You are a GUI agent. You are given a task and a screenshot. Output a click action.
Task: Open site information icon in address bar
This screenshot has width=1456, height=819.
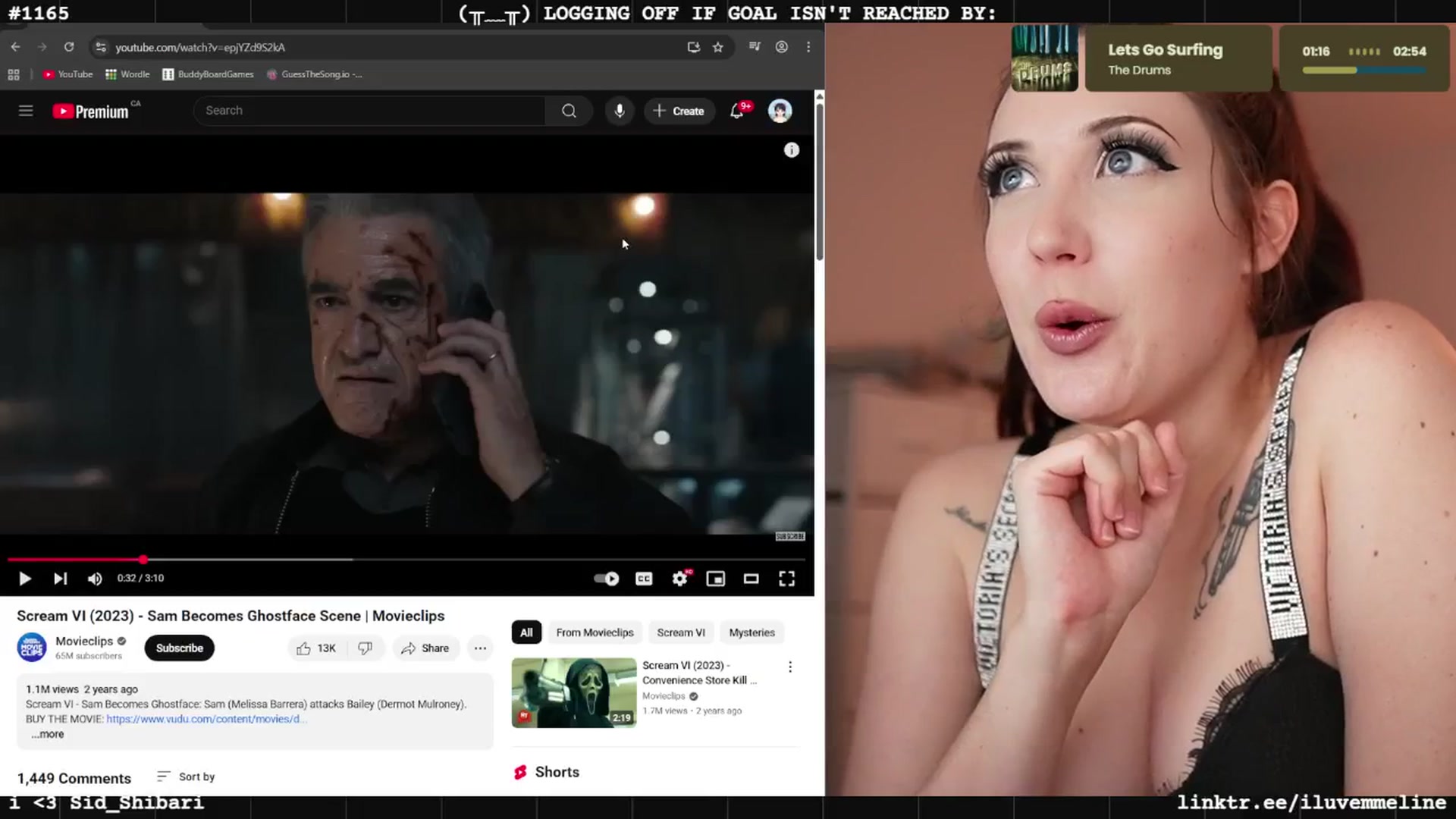(101, 47)
